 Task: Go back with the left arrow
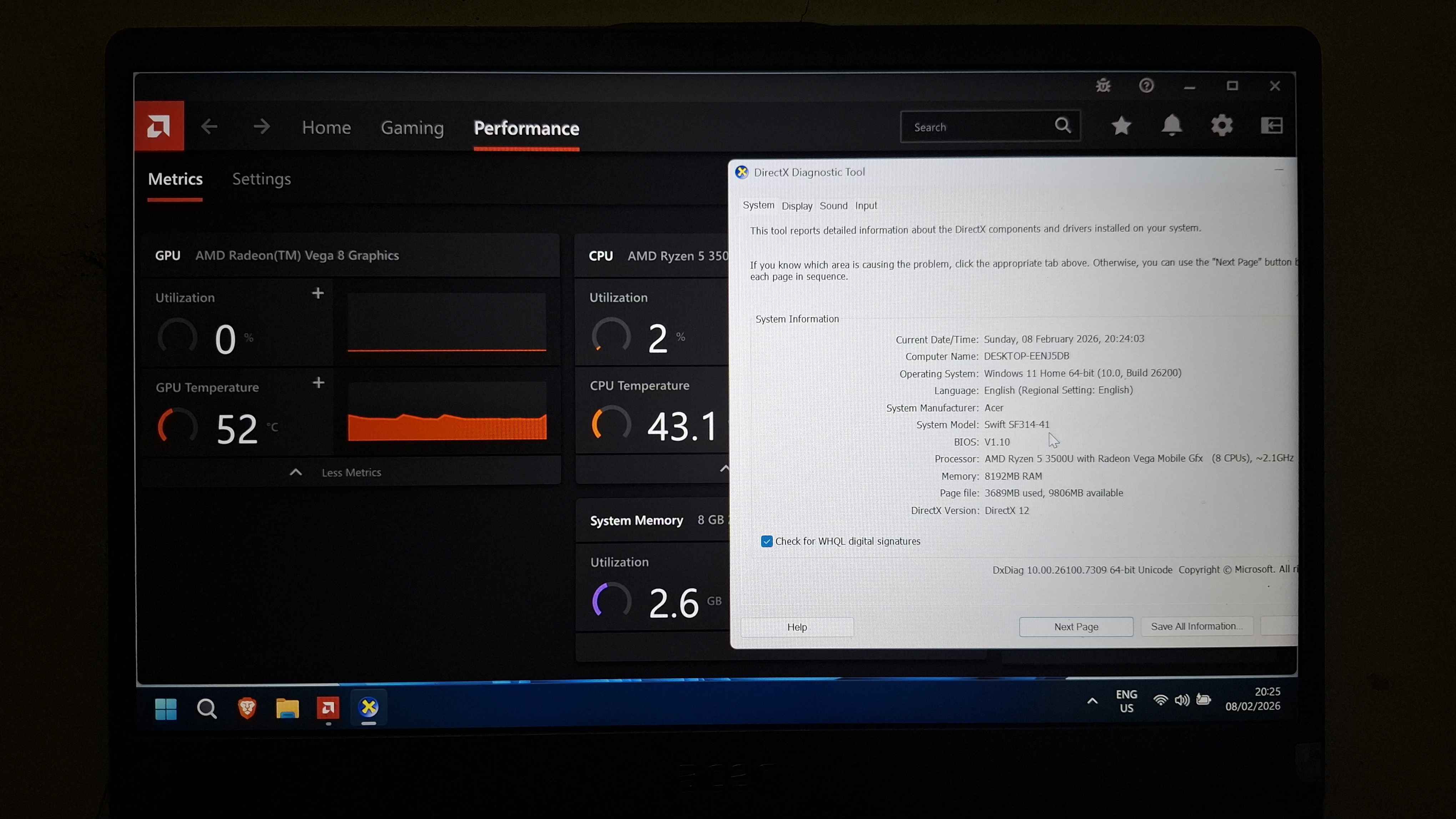[209, 127]
